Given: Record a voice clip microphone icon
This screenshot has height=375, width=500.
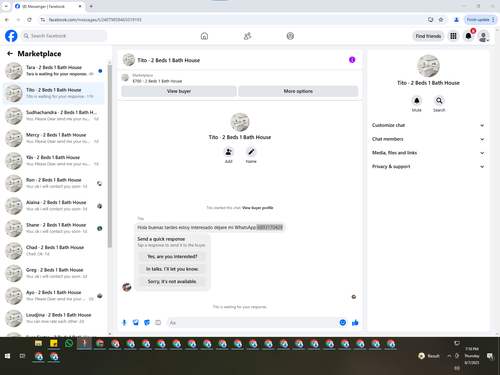Looking at the screenshot, I should (x=124, y=322).
